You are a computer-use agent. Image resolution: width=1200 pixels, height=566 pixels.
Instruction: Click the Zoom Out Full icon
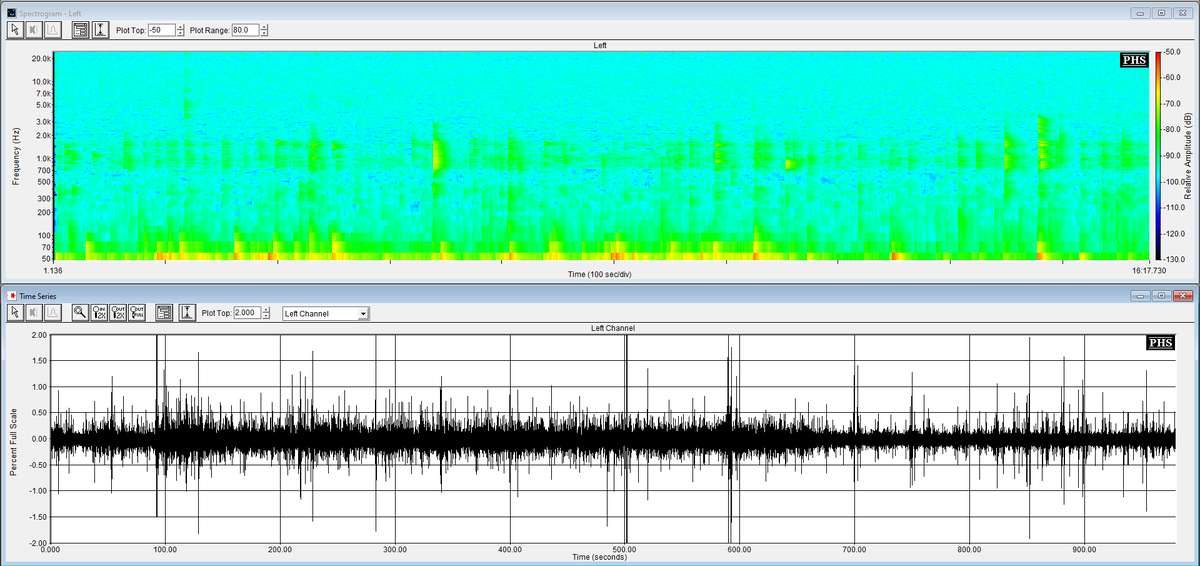tap(138, 313)
